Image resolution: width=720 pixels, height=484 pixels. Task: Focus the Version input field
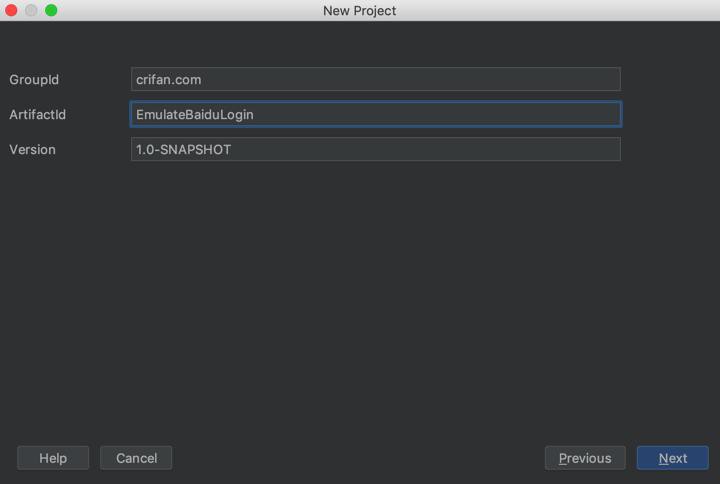(375, 149)
